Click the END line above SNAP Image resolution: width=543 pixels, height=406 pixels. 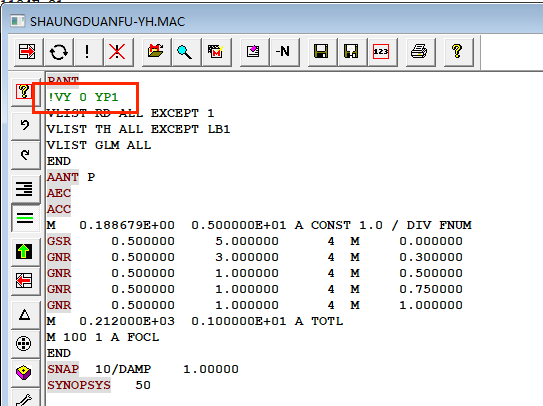tap(59, 353)
